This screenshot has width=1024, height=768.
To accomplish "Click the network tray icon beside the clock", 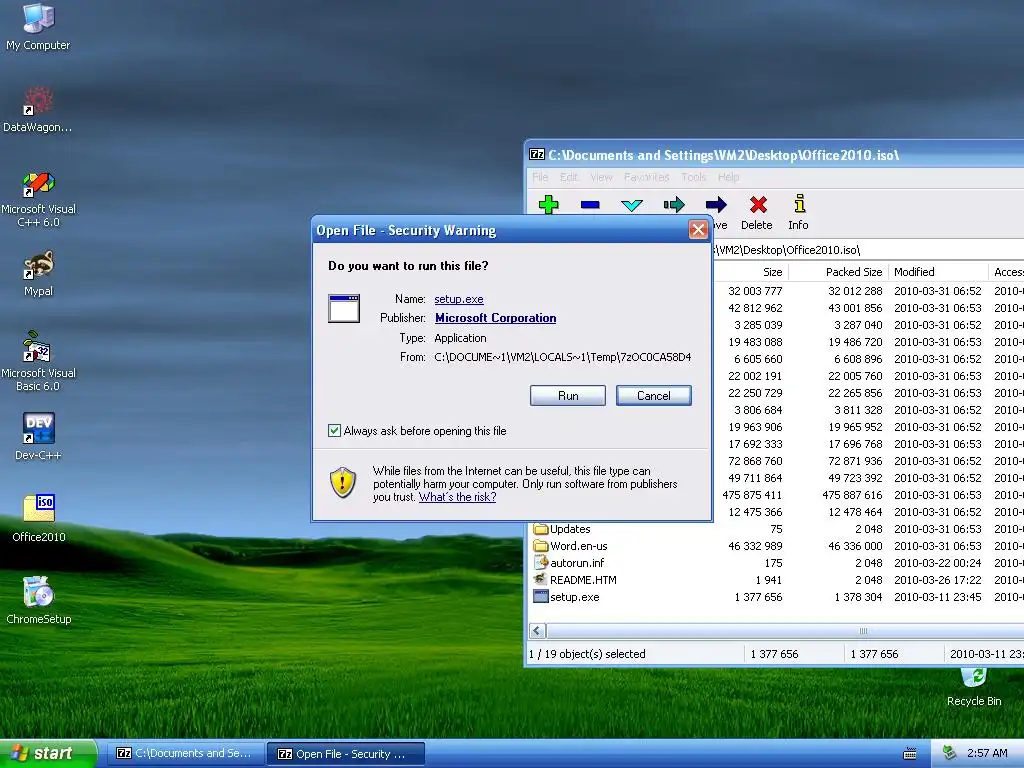I will tap(950, 753).
